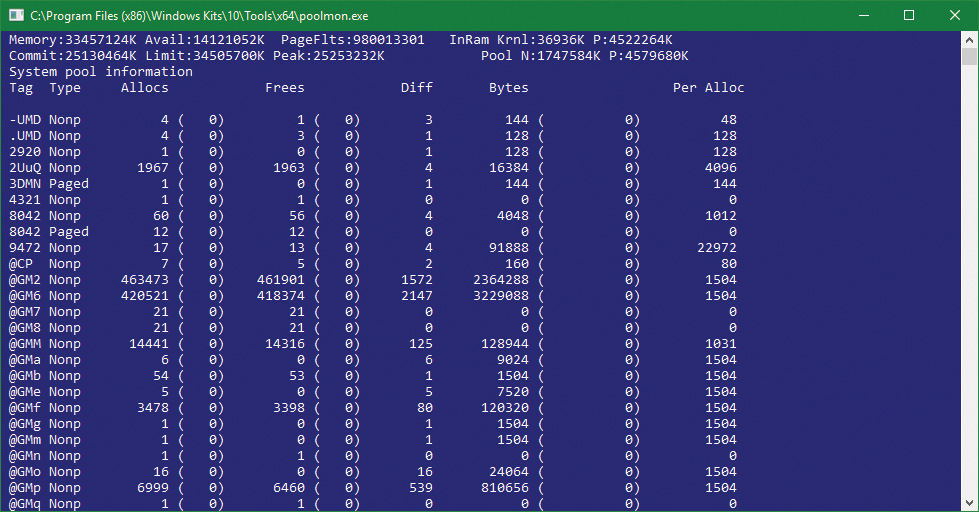The width and height of the screenshot is (979, 512).
Task: Select the 2UuQ tag entry
Action: pos(25,168)
